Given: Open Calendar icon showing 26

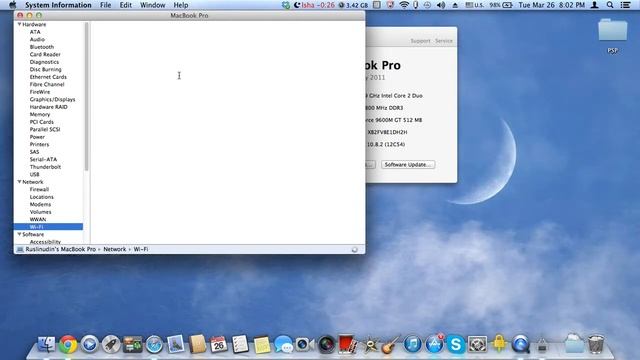Looking at the screenshot, I should (x=219, y=344).
